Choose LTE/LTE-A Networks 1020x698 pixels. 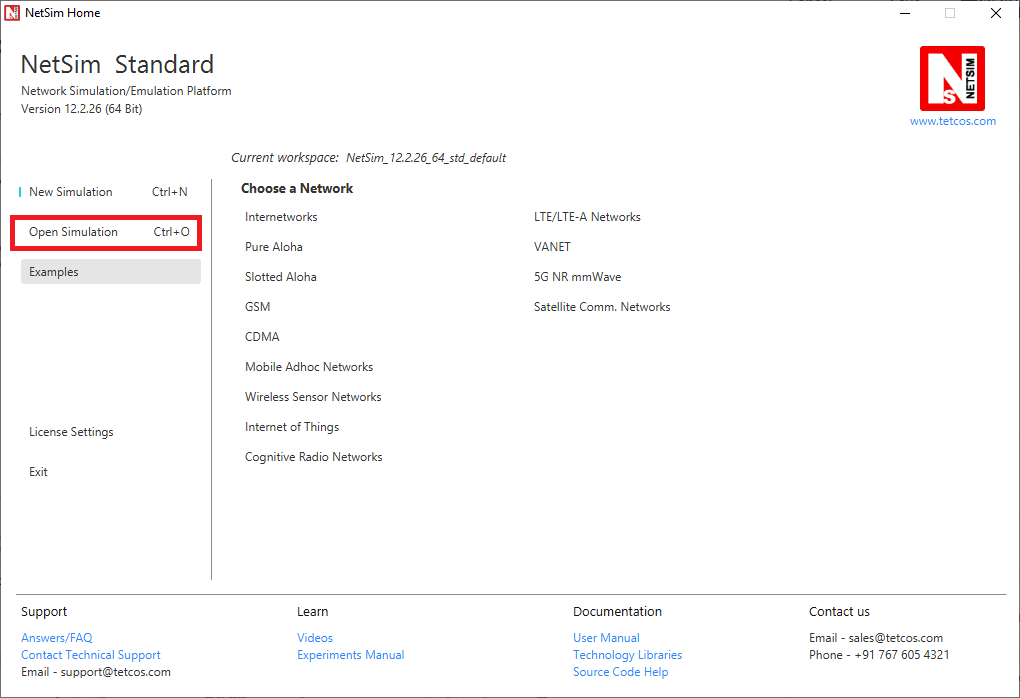pos(587,217)
